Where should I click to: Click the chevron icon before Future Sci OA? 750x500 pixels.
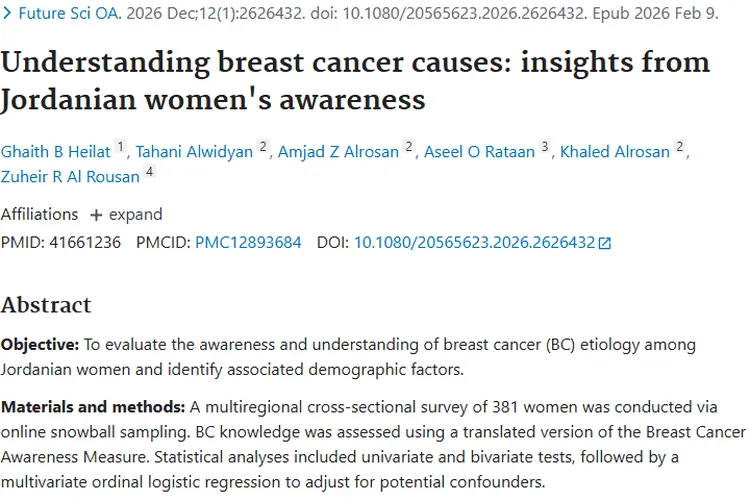[7, 16]
